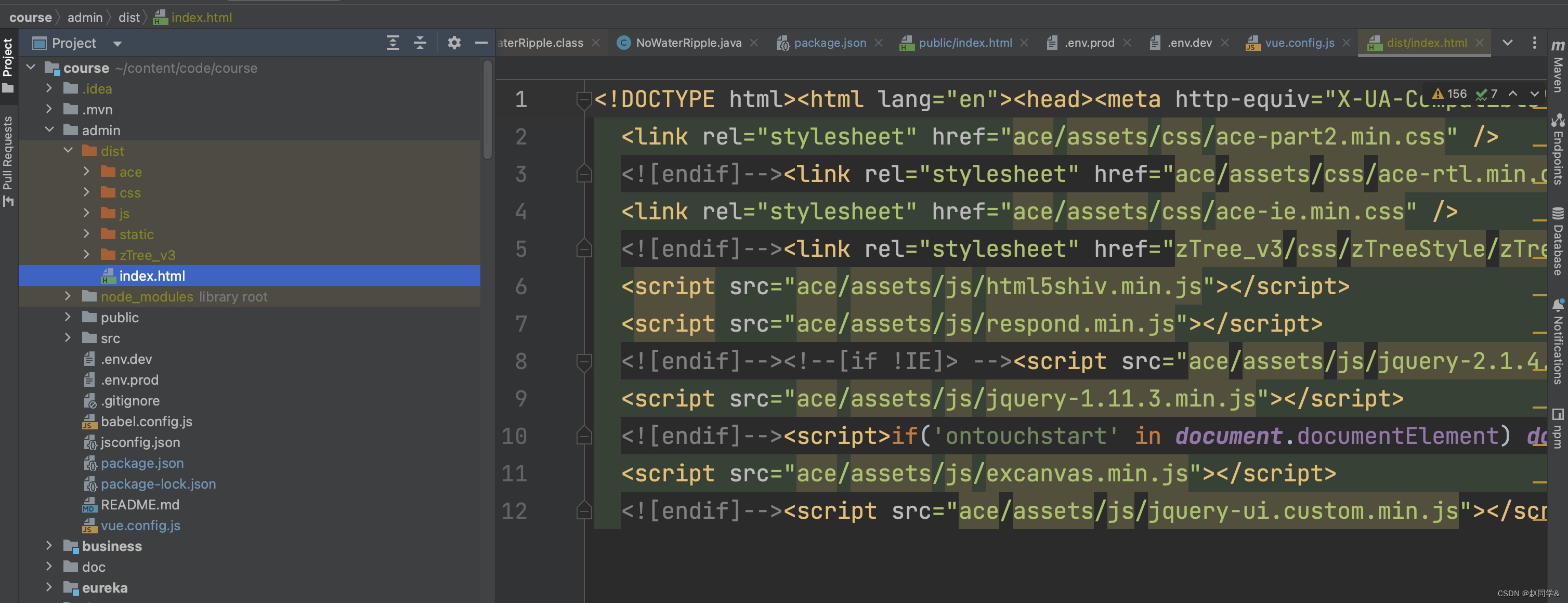Click the collapse all icon in Project panel
Screen dimensions: 1568x603
point(420,43)
